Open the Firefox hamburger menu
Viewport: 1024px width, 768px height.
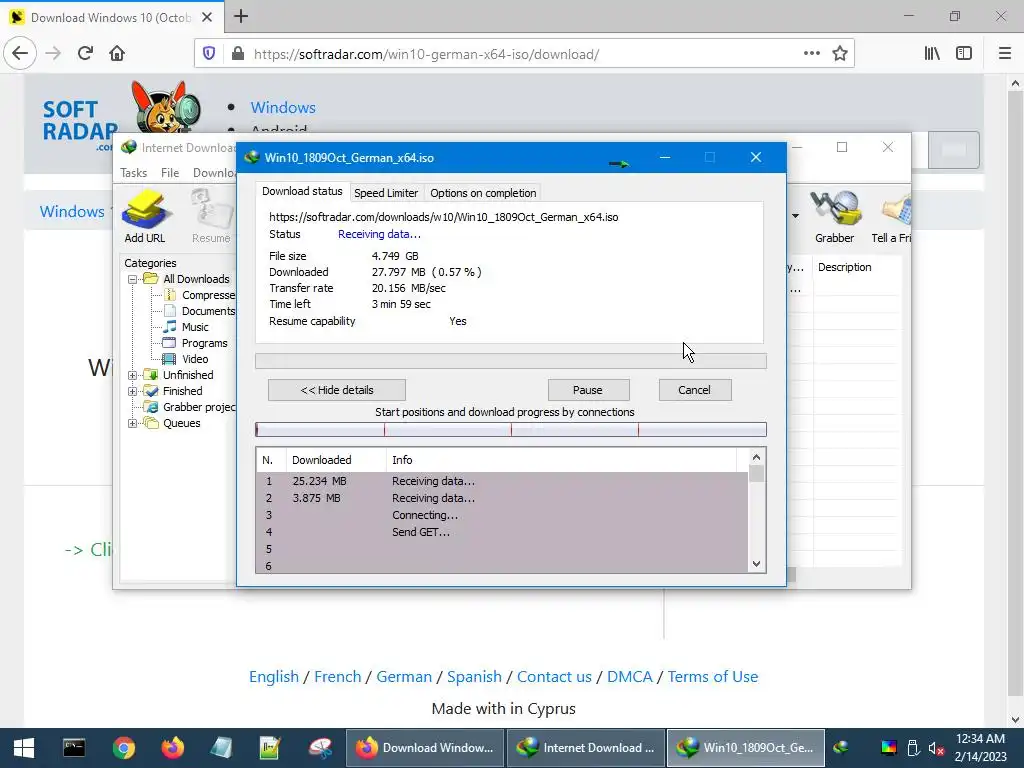[1005, 54]
